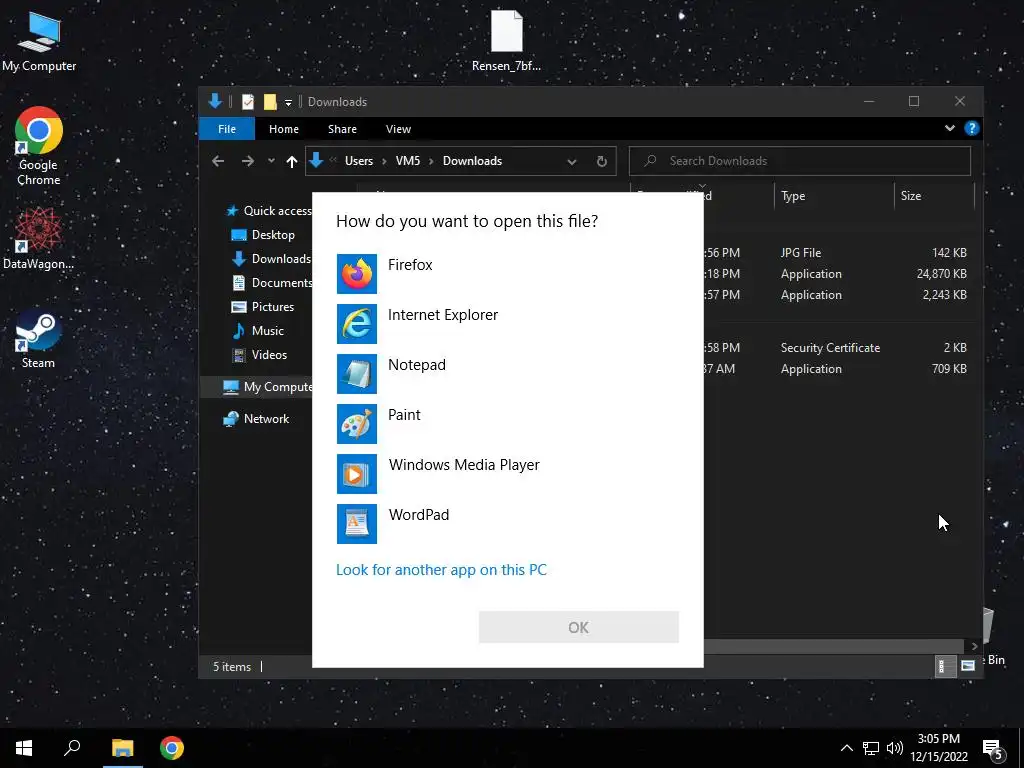Click Explorer help question mark icon
This screenshot has height=768, width=1024.
pyautogui.click(x=972, y=129)
